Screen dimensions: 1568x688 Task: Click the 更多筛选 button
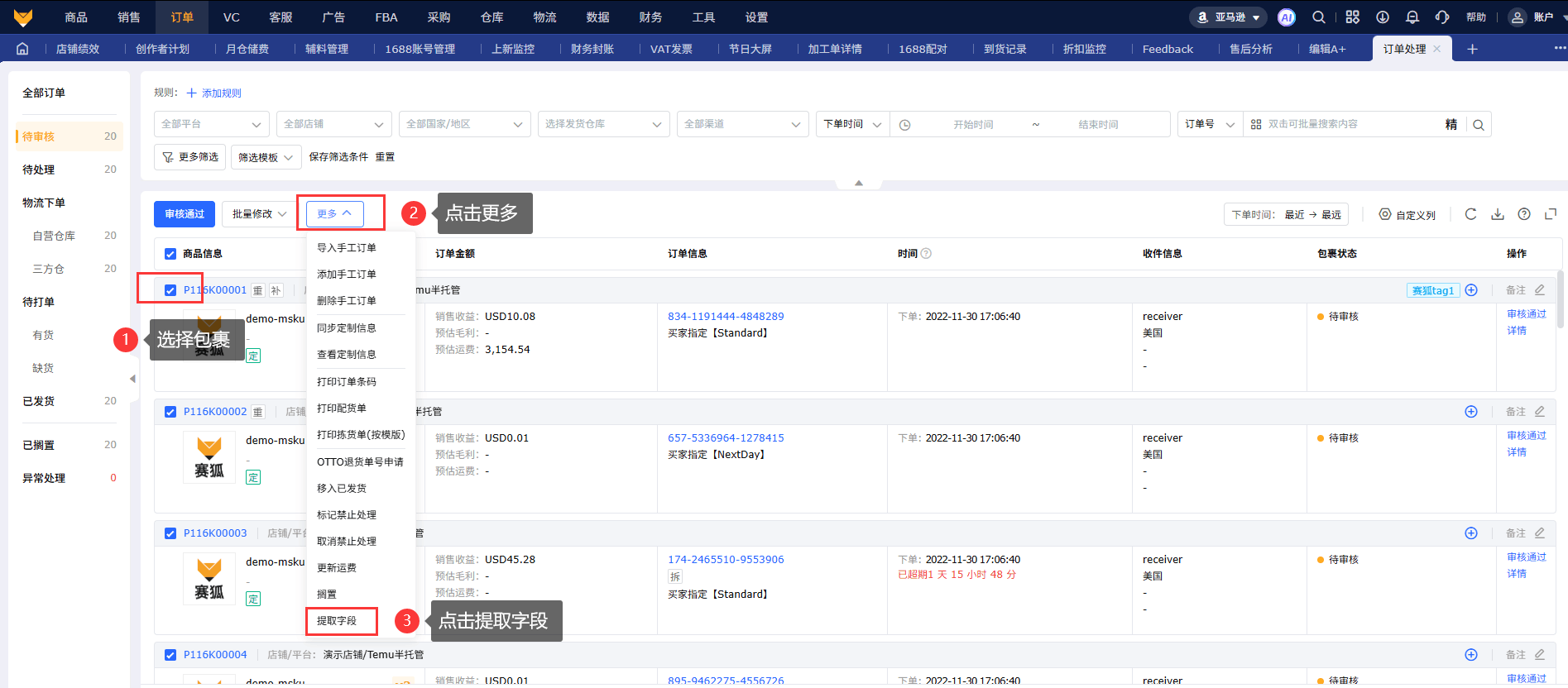pos(190,157)
